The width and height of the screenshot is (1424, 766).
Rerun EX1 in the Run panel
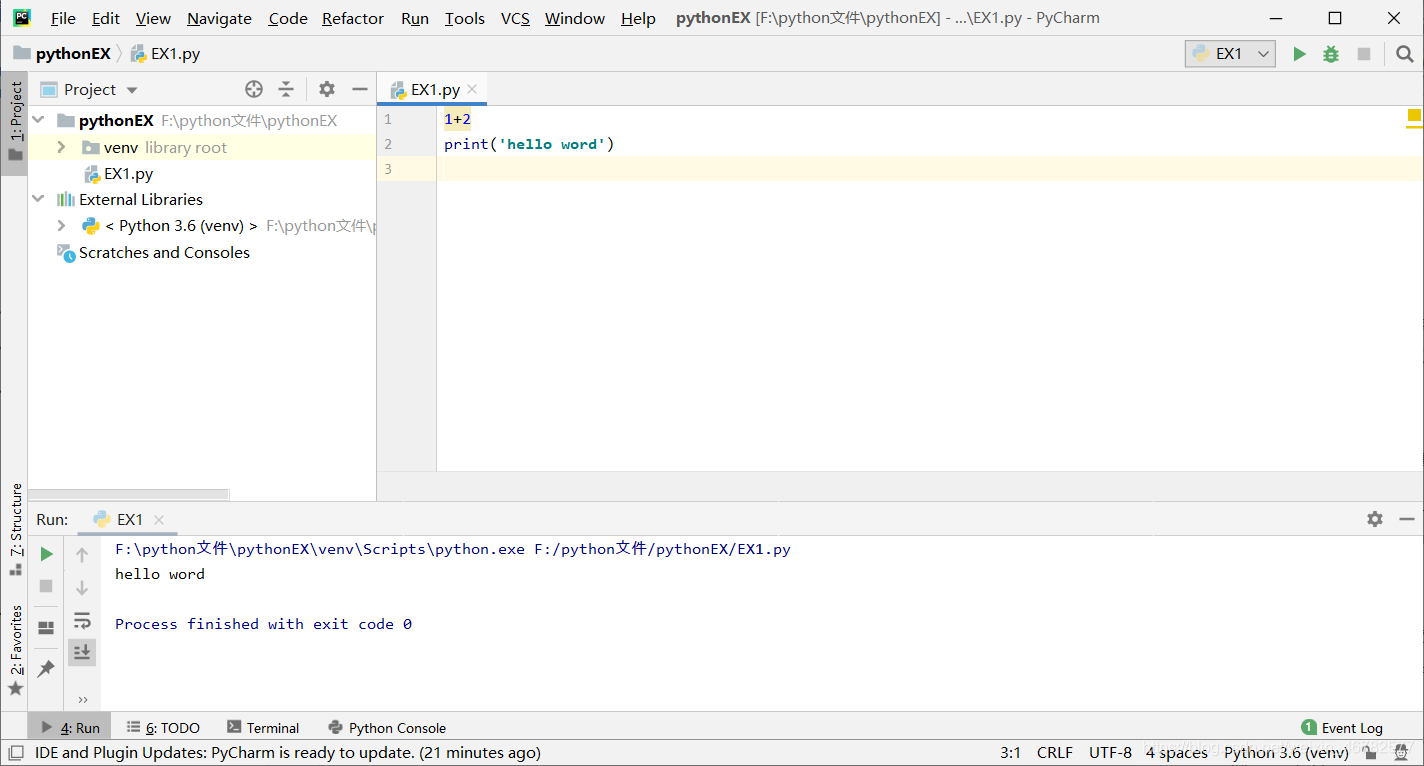point(46,554)
